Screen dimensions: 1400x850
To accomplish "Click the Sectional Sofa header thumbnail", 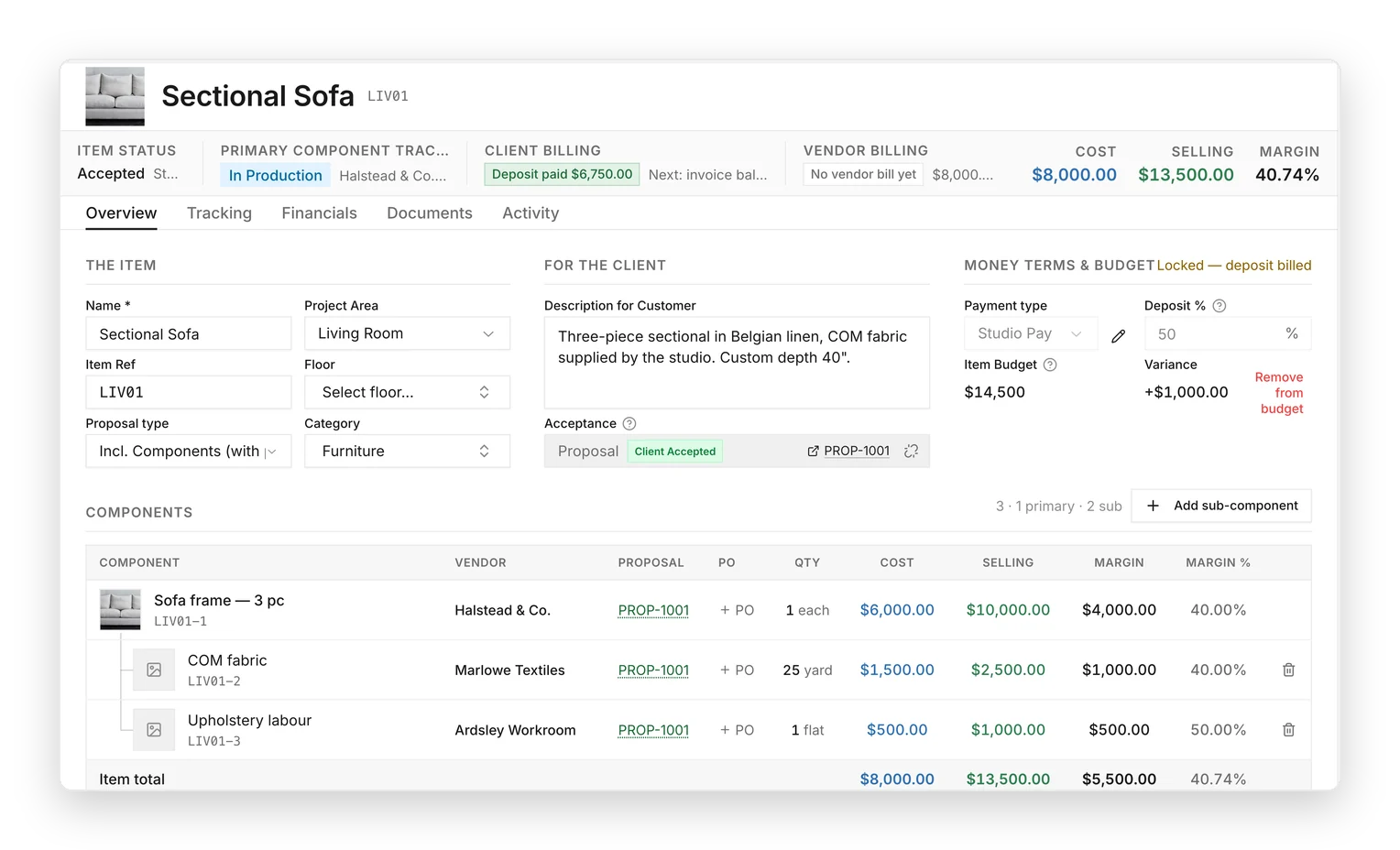I will point(115,96).
